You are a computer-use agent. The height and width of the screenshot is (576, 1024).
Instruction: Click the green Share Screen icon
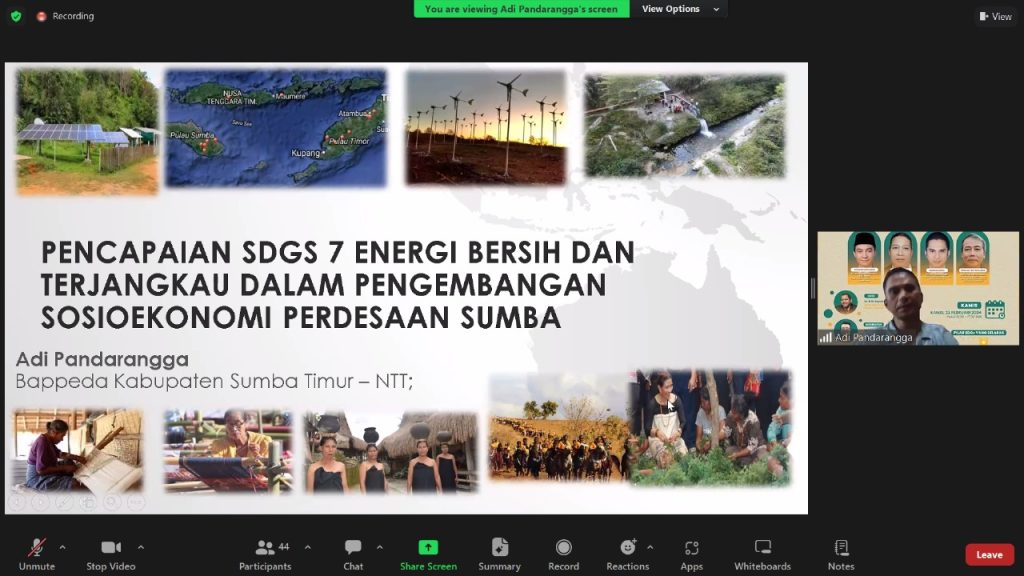pyautogui.click(x=428, y=547)
